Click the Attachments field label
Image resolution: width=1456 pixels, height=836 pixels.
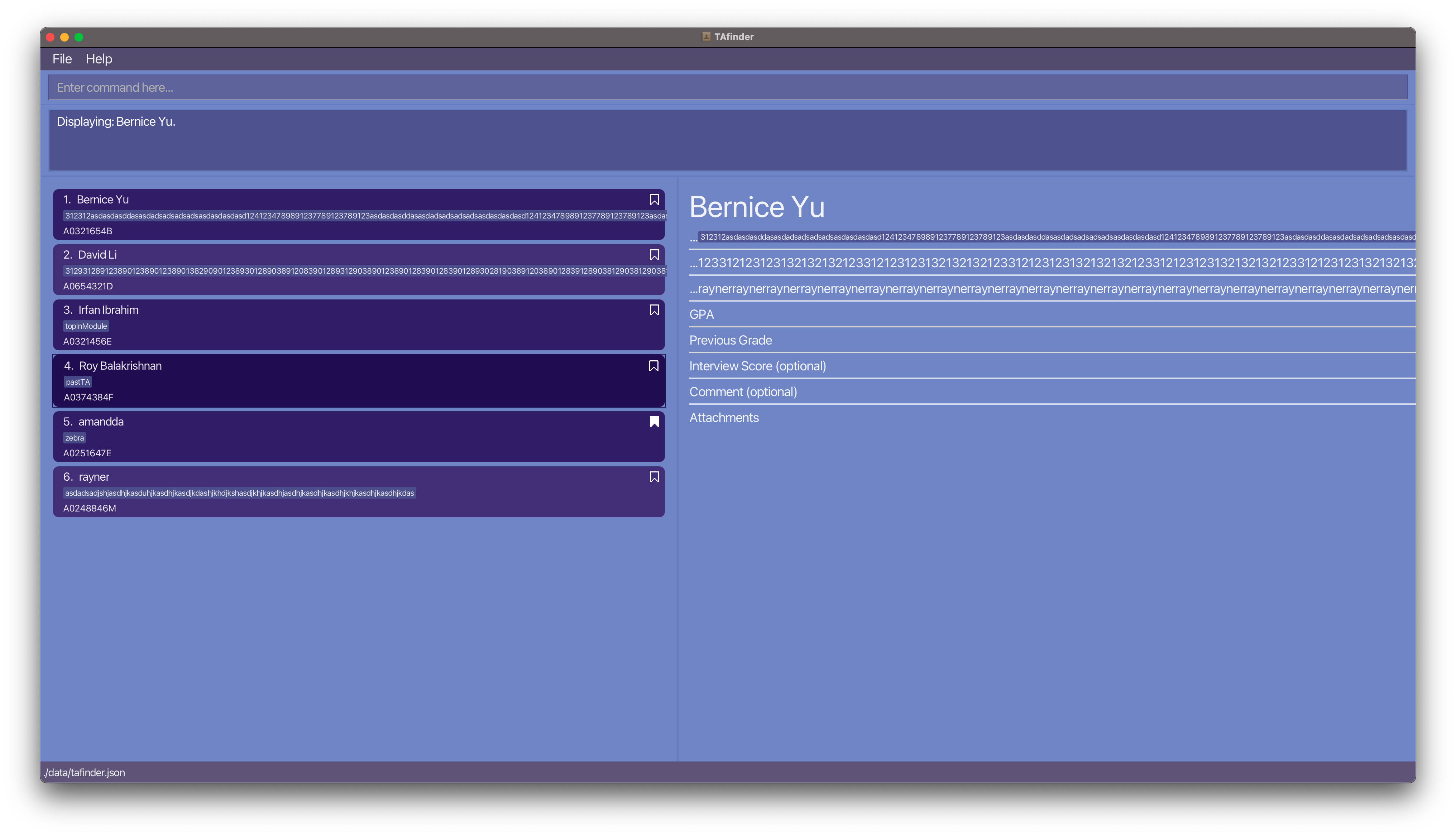click(x=723, y=418)
